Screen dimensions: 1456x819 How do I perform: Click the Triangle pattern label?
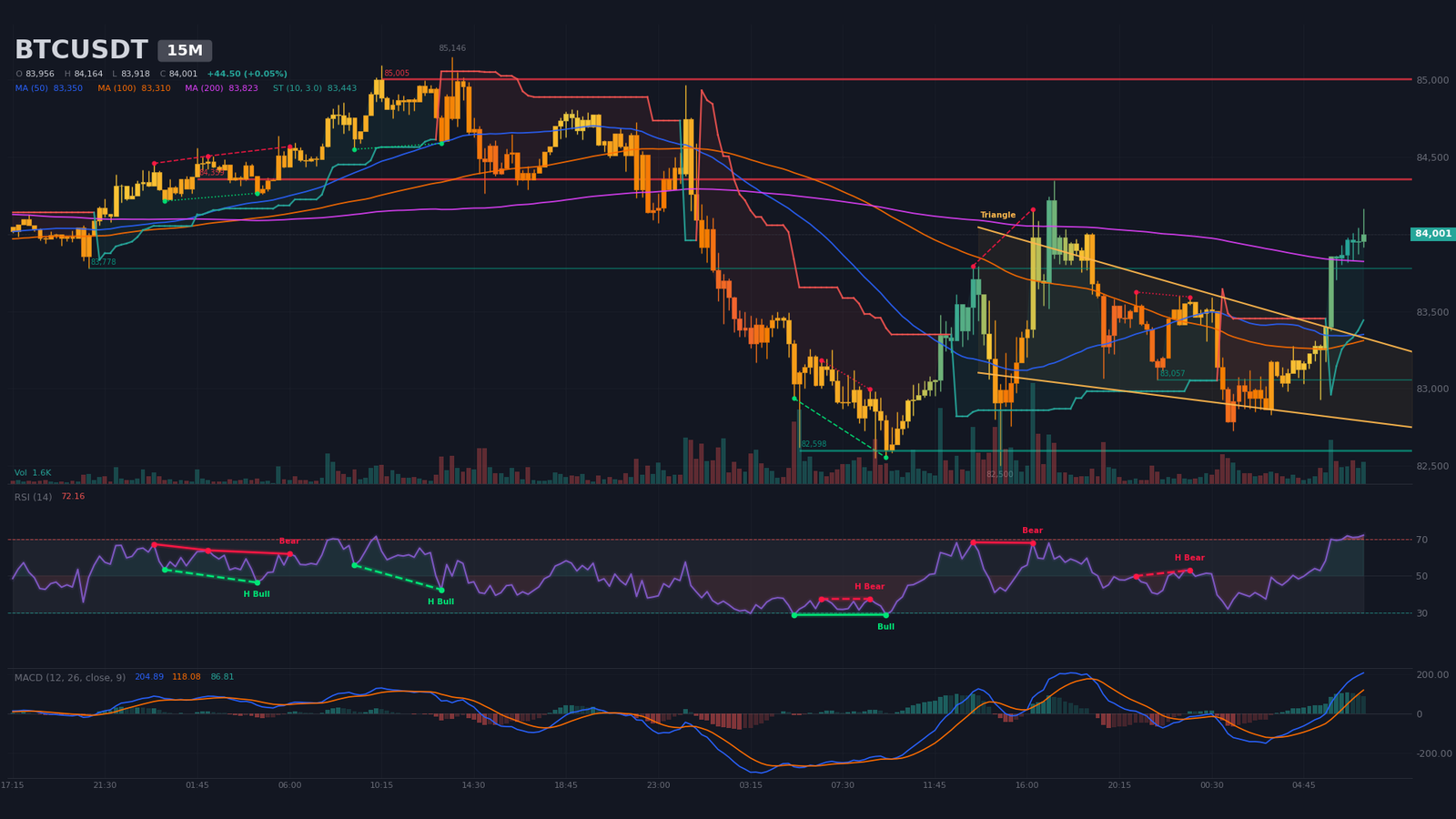click(997, 216)
